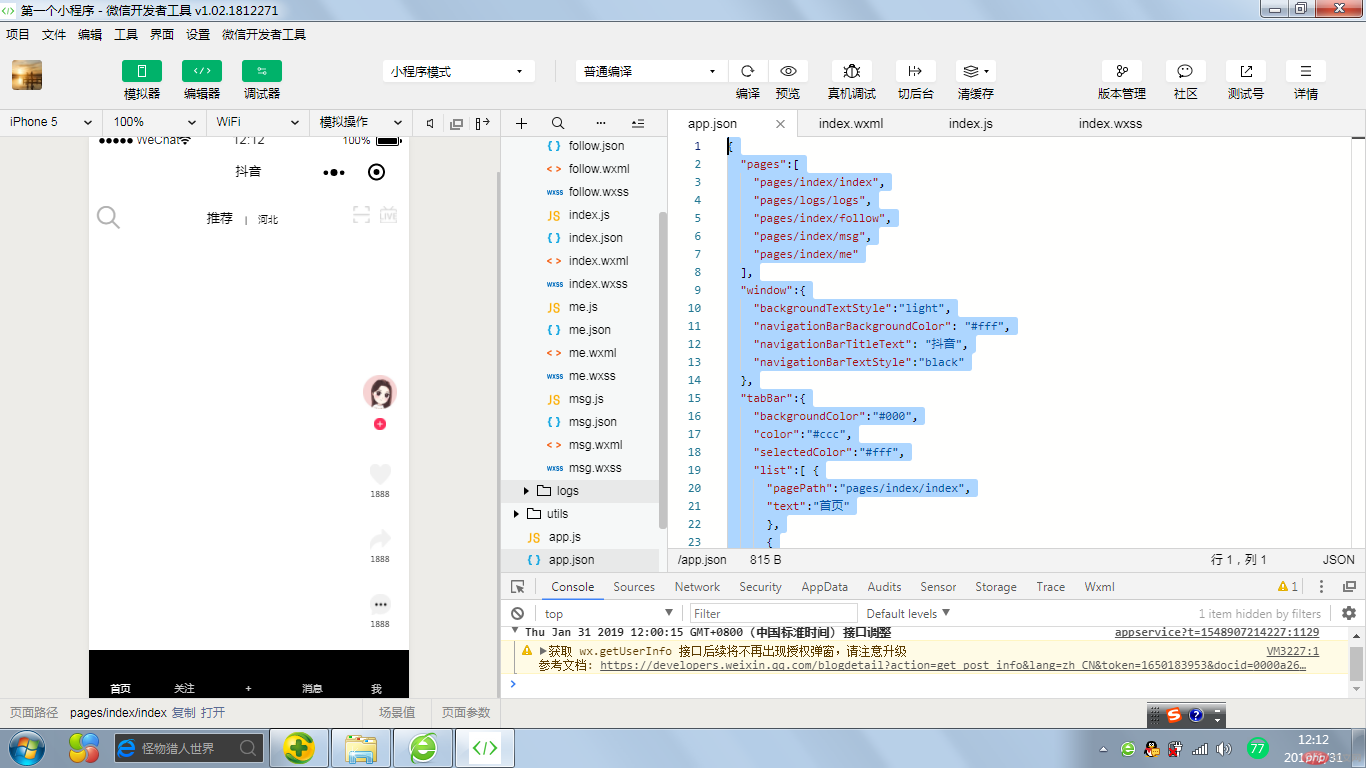Screen dimensions: 1366x768
Task: Toggle the 模拟器 simulator panel button
Action: pyautogui.click(x=142, y=71)
